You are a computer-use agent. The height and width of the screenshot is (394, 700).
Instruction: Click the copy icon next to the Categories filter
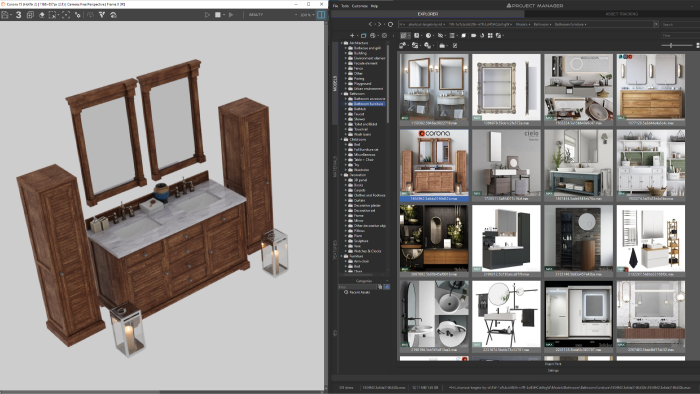click(380, 287)
